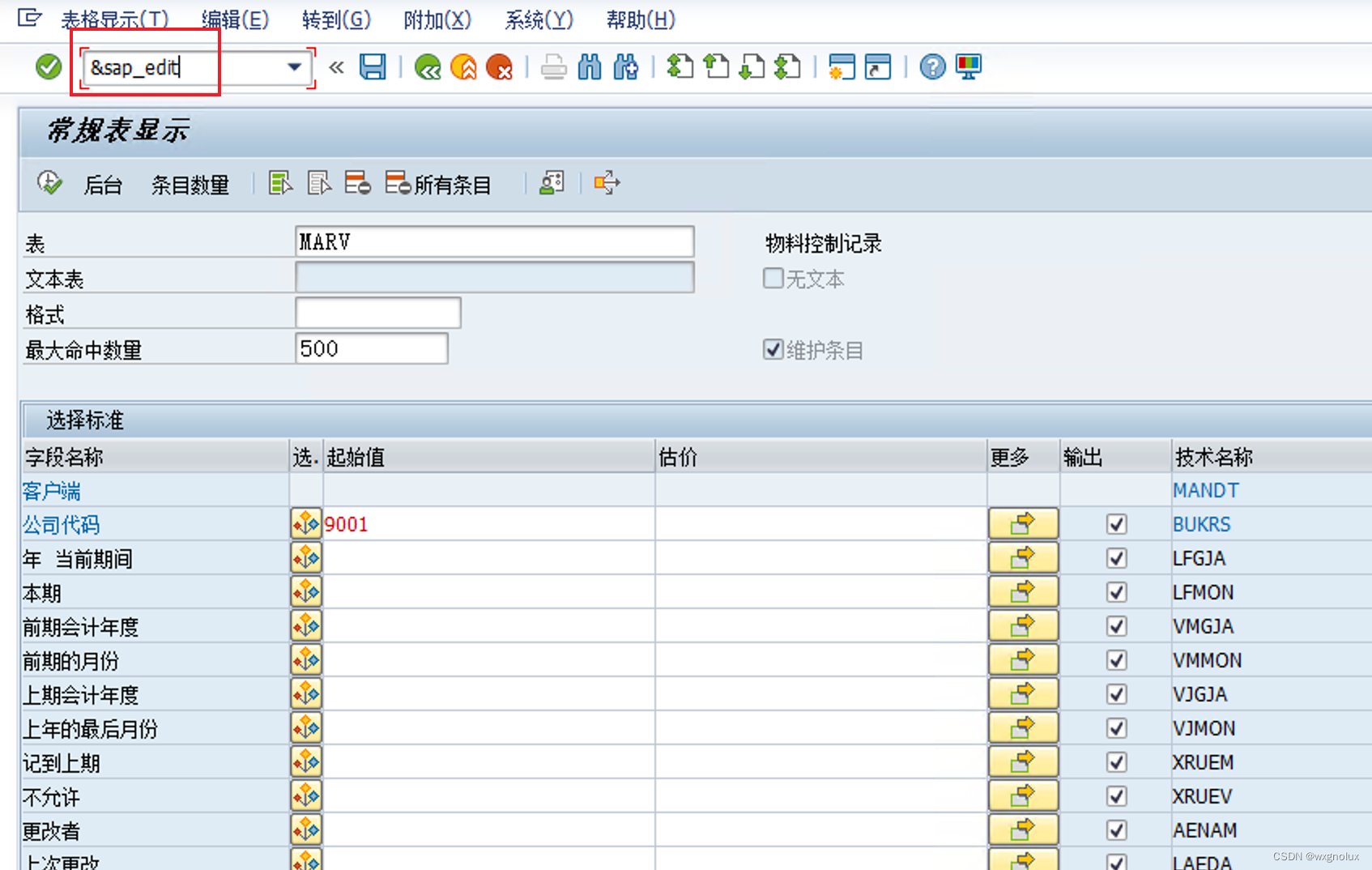Viewport: 1372px width, 870px height.
Task: Click the Print icon
Action: [x=554, y=67]
